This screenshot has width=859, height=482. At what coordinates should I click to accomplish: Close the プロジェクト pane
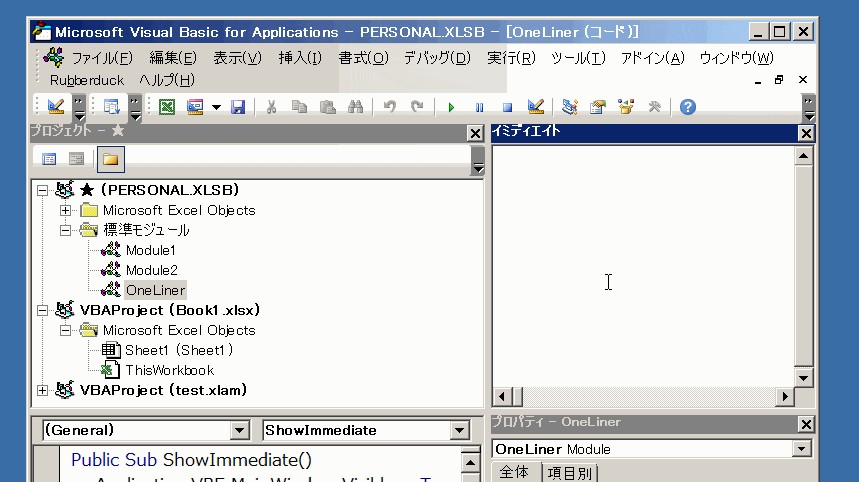476,133
